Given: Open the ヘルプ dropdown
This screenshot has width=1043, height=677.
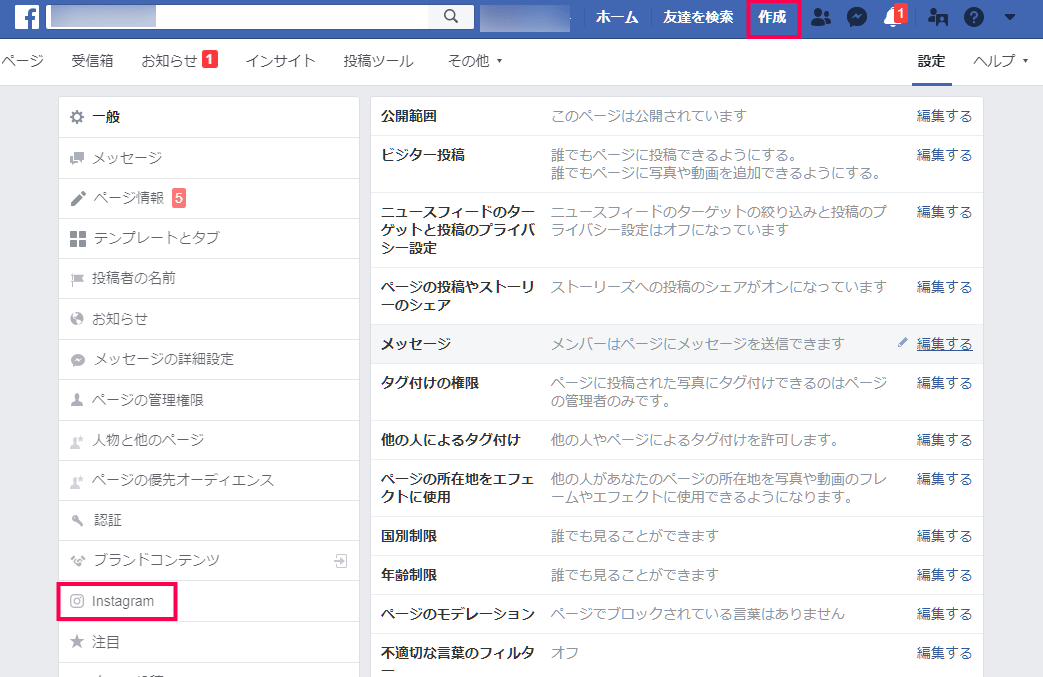Looking at the screenshot, I should (x=1000, y=61).
